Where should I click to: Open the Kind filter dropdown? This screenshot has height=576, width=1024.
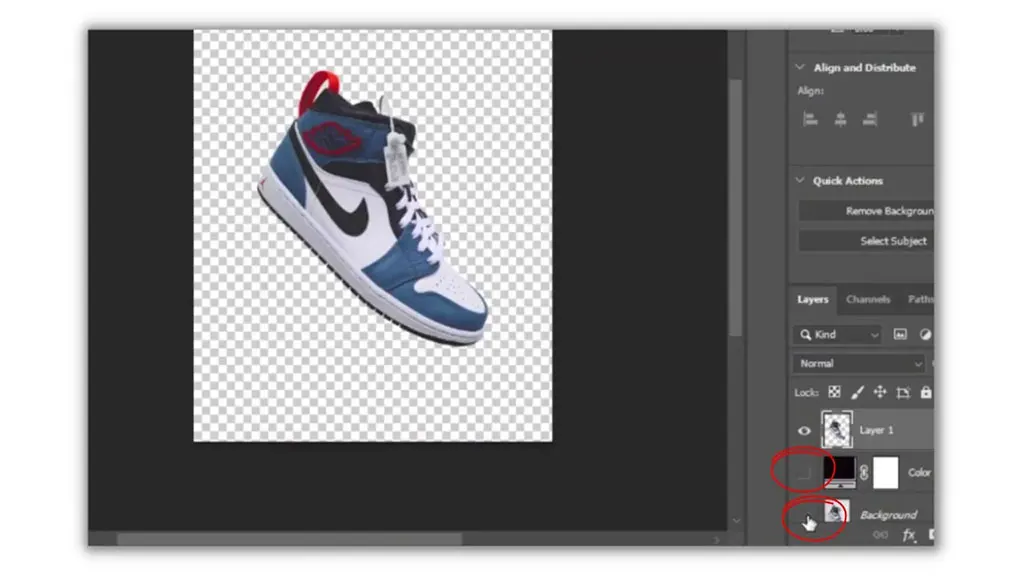pos(838,334)
